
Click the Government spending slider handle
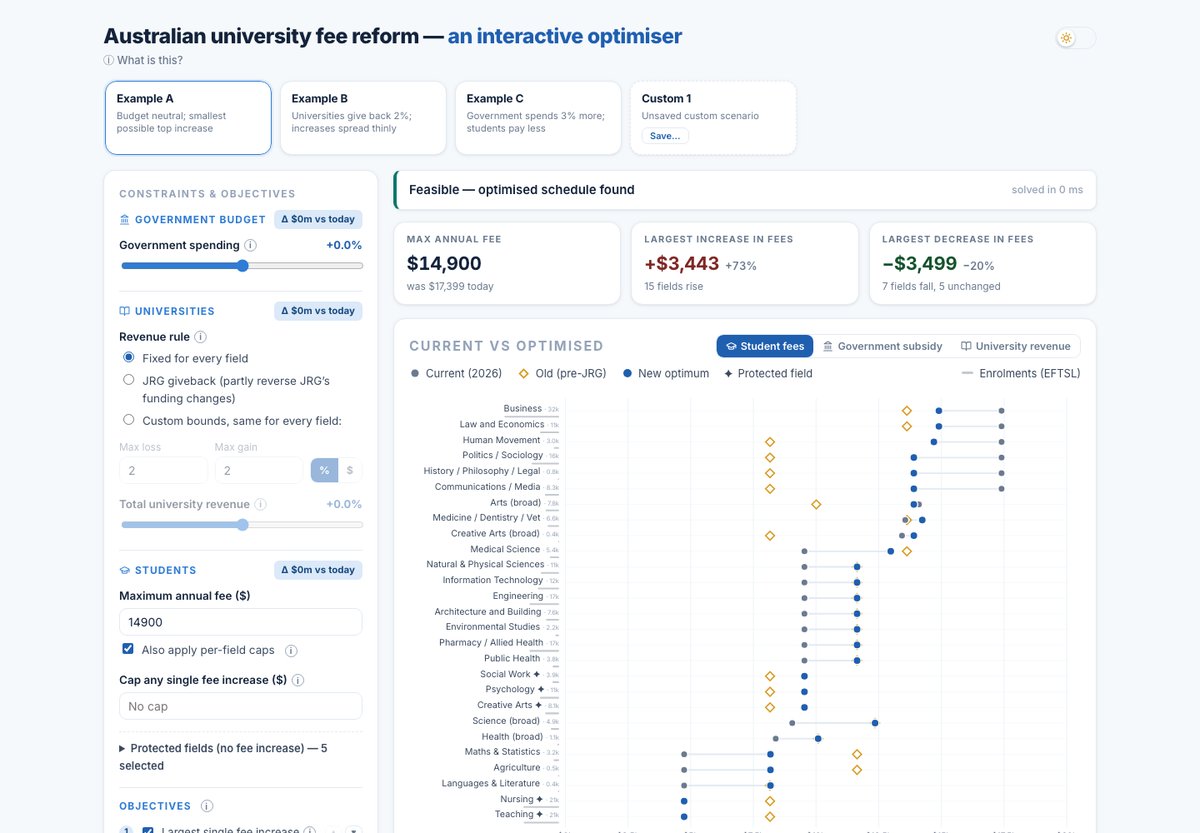point(242,266)
